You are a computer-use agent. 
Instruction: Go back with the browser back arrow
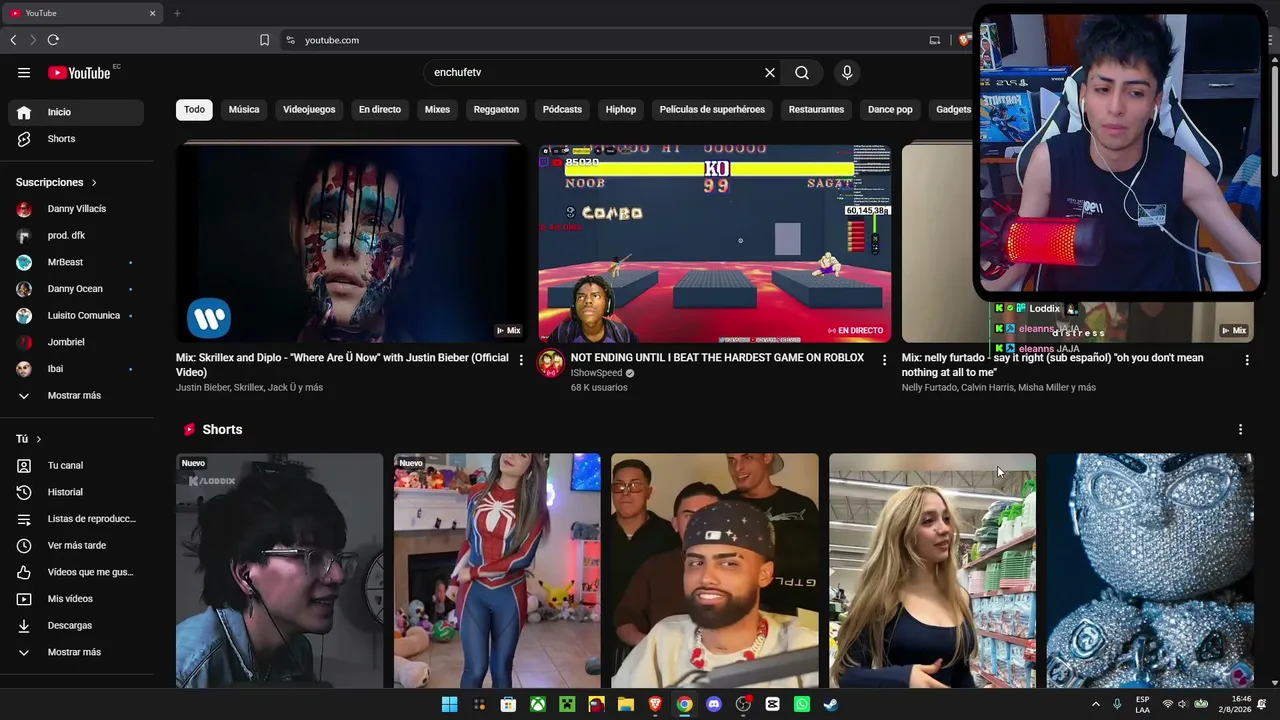pyautogui.click(x=13, y=40)
